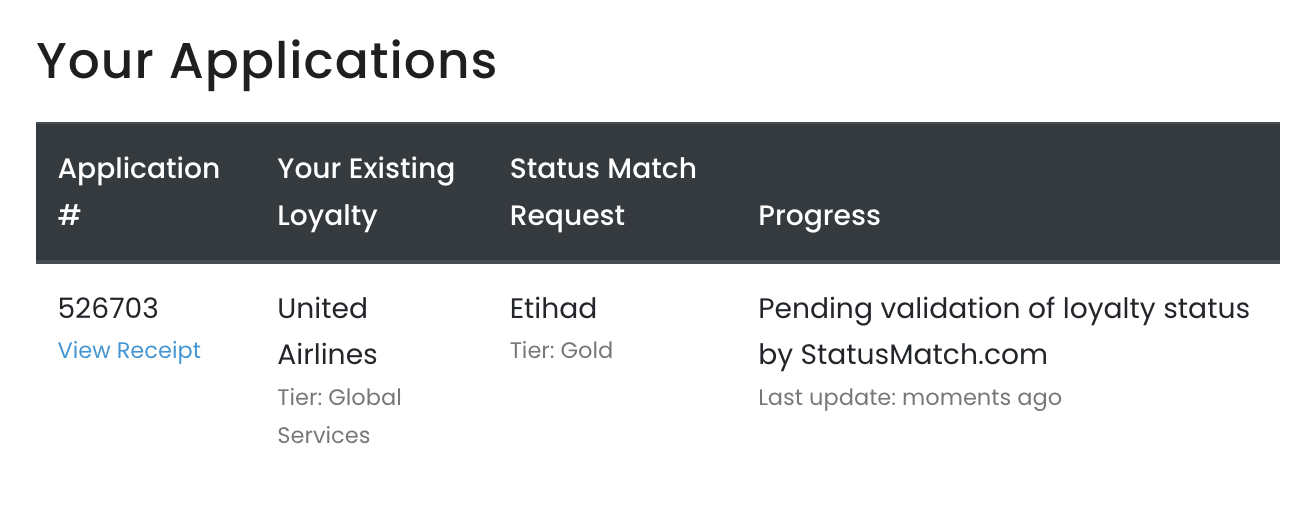Click the Status Match Request header

[x=603, y=192]
